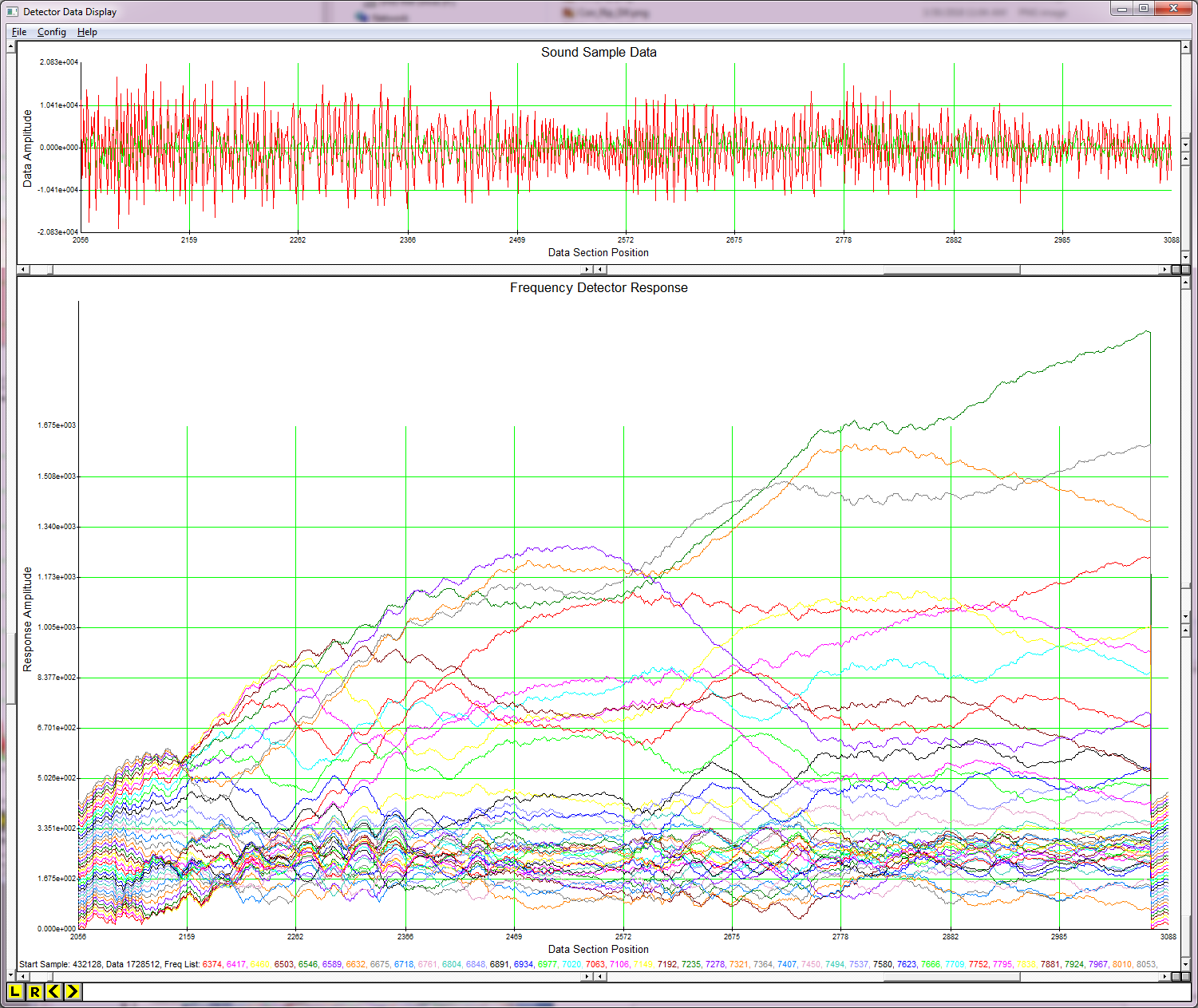Open the Config menu
This screenshot has width=1198, height=1008.
point(51,32)
